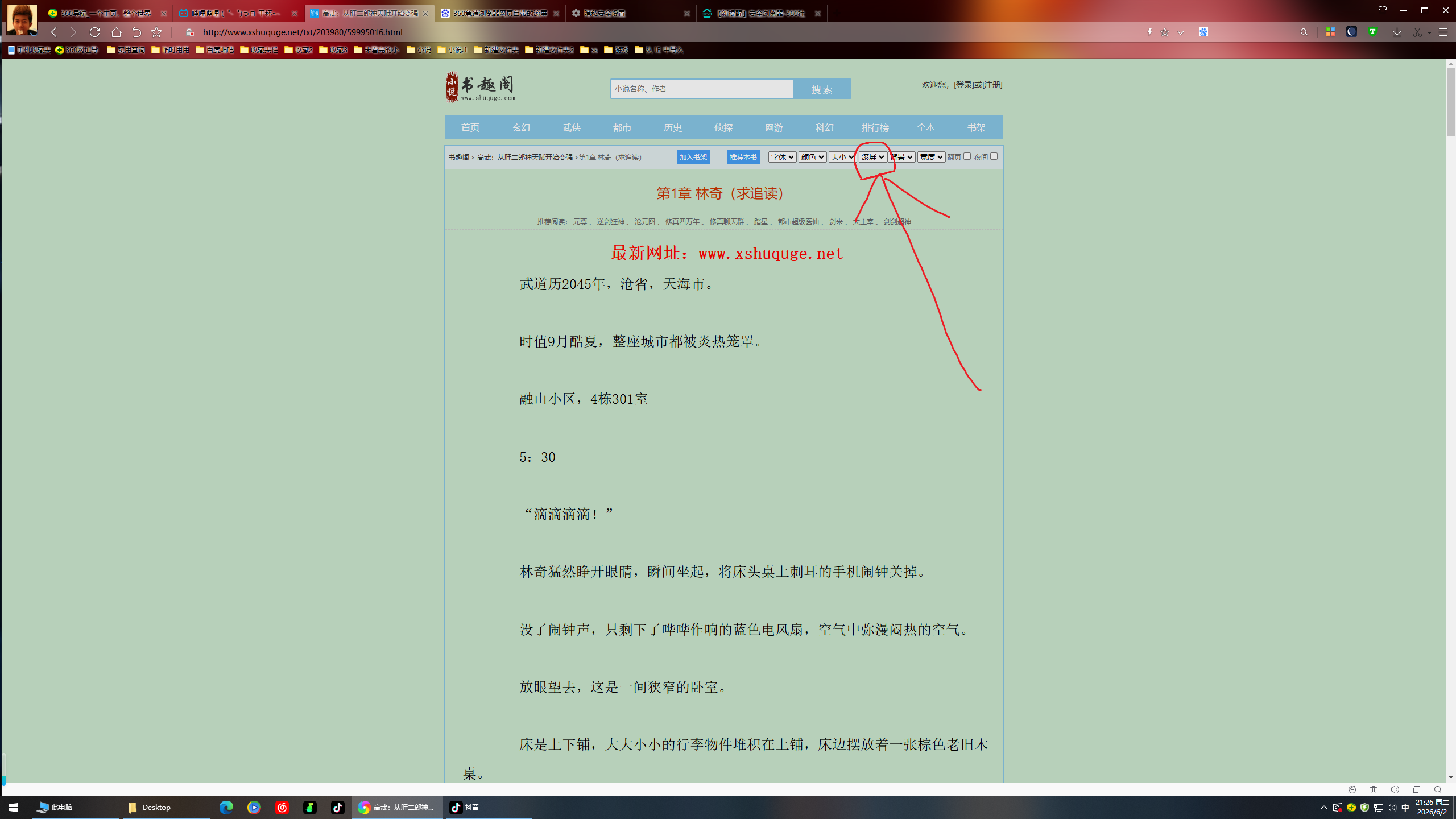Click the shirt skin theme icon
Image resolution: width=1456 pixels, height=819 pixels.
click(1383, 10)
